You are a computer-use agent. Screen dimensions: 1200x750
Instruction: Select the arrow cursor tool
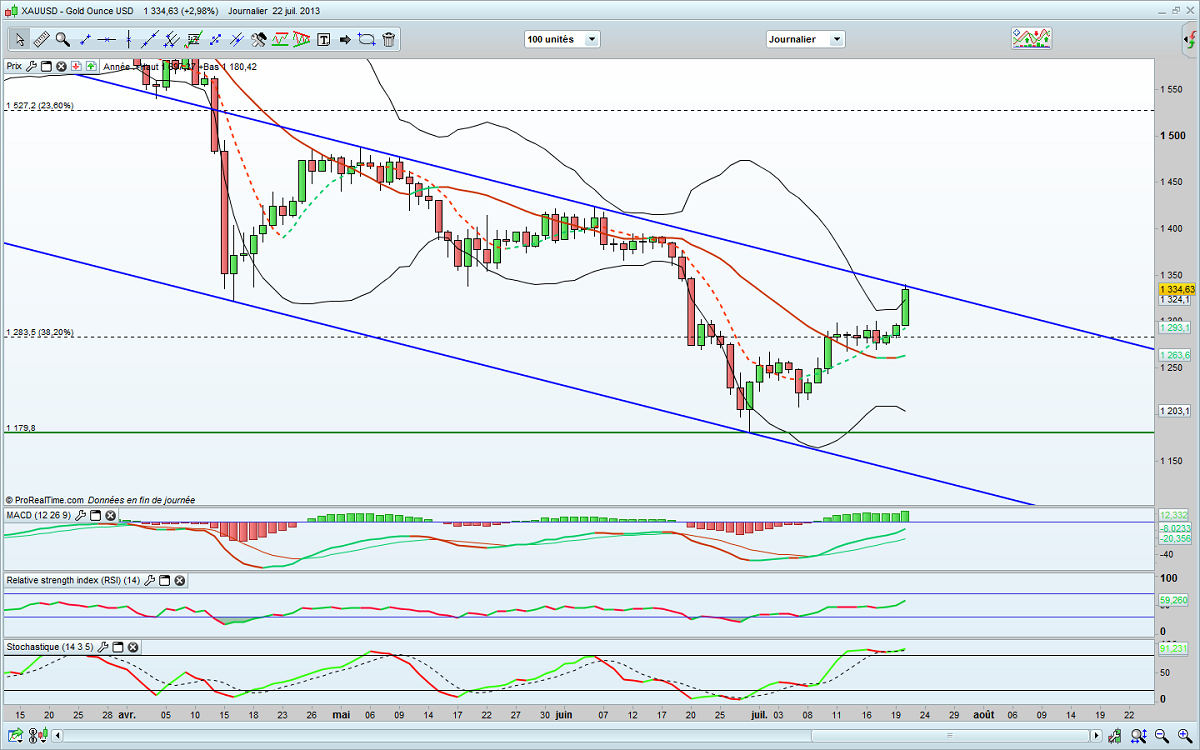[18, 39]
